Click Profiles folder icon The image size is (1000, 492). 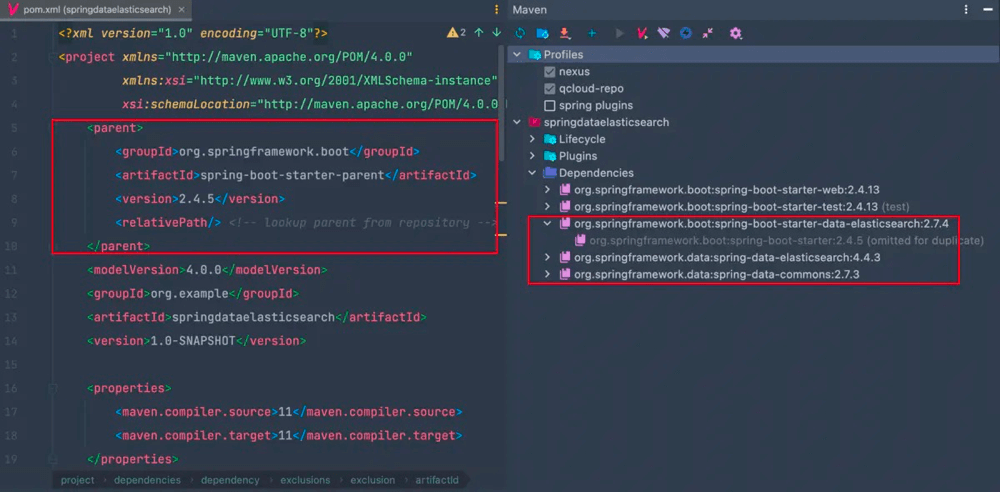(x=534, y=55)
